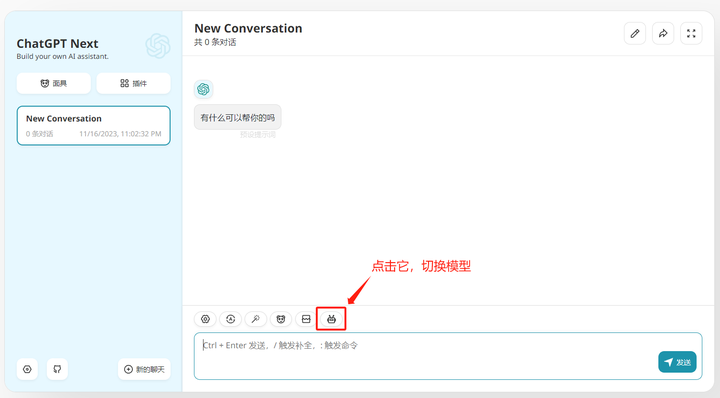
Task: Click the 面具 mask button in sidebar
Action: pos(54,84)
